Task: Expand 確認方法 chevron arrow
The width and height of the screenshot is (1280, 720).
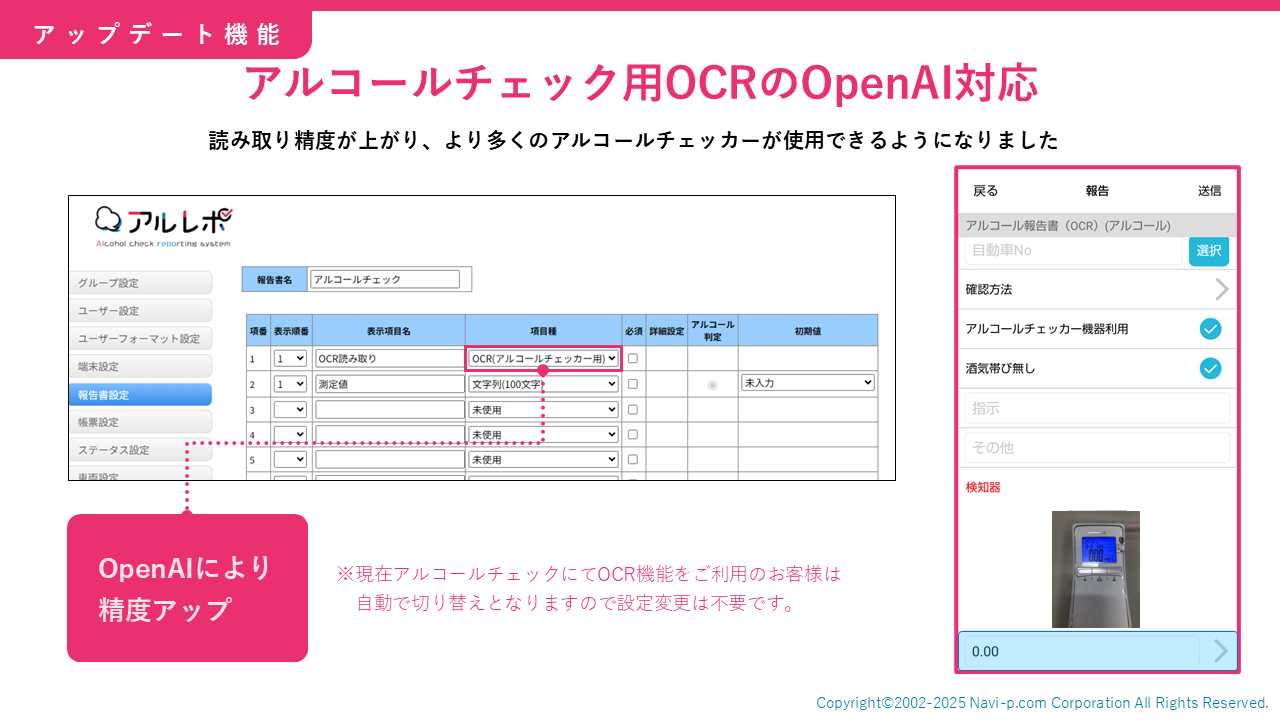Action: [x=1221, y=289]
